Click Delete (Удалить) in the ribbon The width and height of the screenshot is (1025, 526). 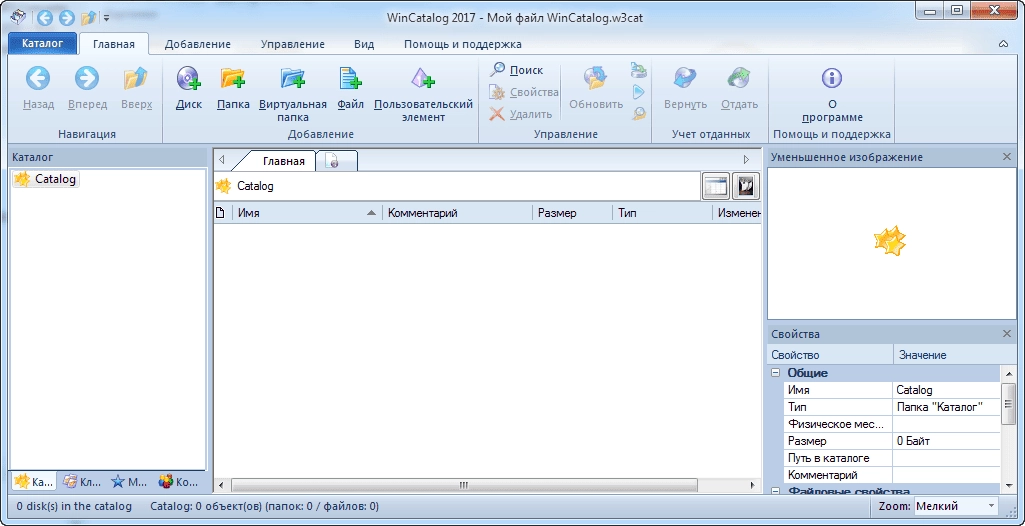tap(521, 114)
